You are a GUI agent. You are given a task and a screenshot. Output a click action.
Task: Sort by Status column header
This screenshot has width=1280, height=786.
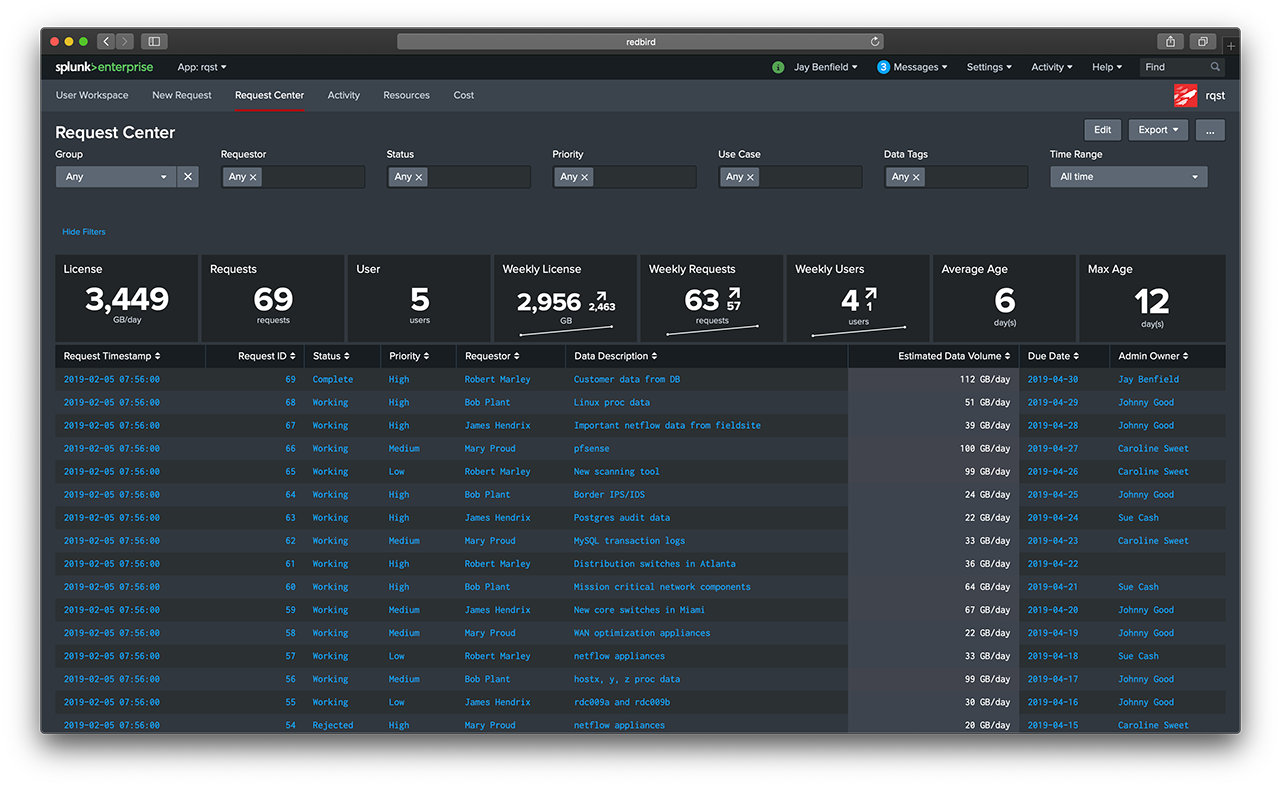click(331, 356)
